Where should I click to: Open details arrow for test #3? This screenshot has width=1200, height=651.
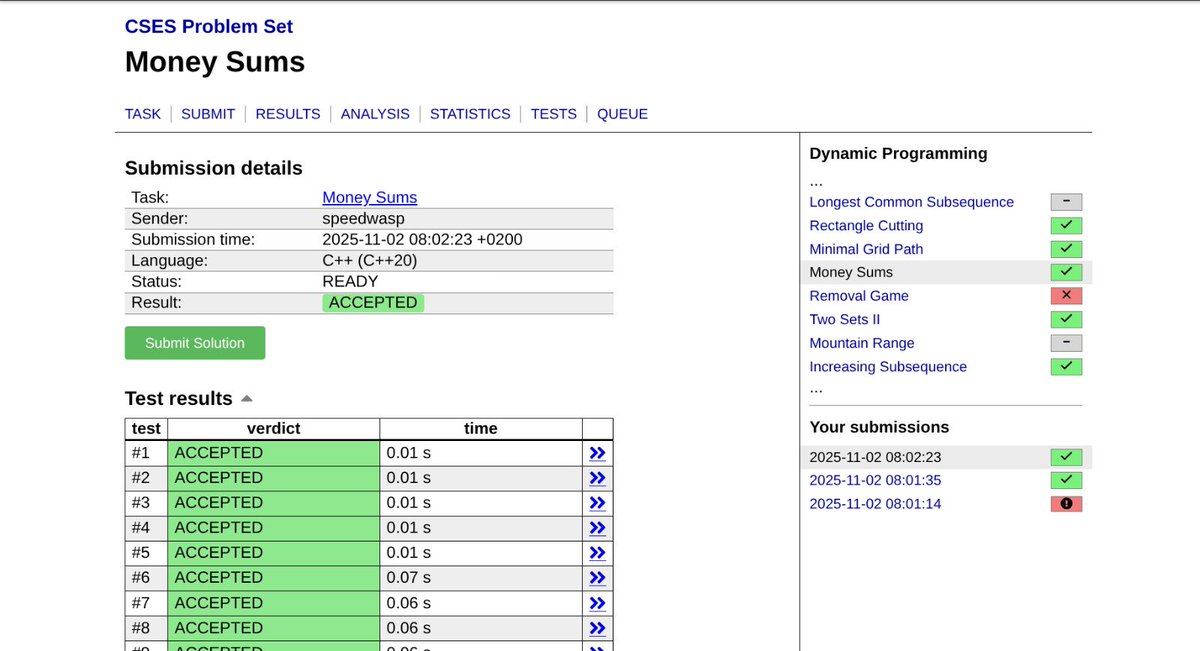(597, 503)
